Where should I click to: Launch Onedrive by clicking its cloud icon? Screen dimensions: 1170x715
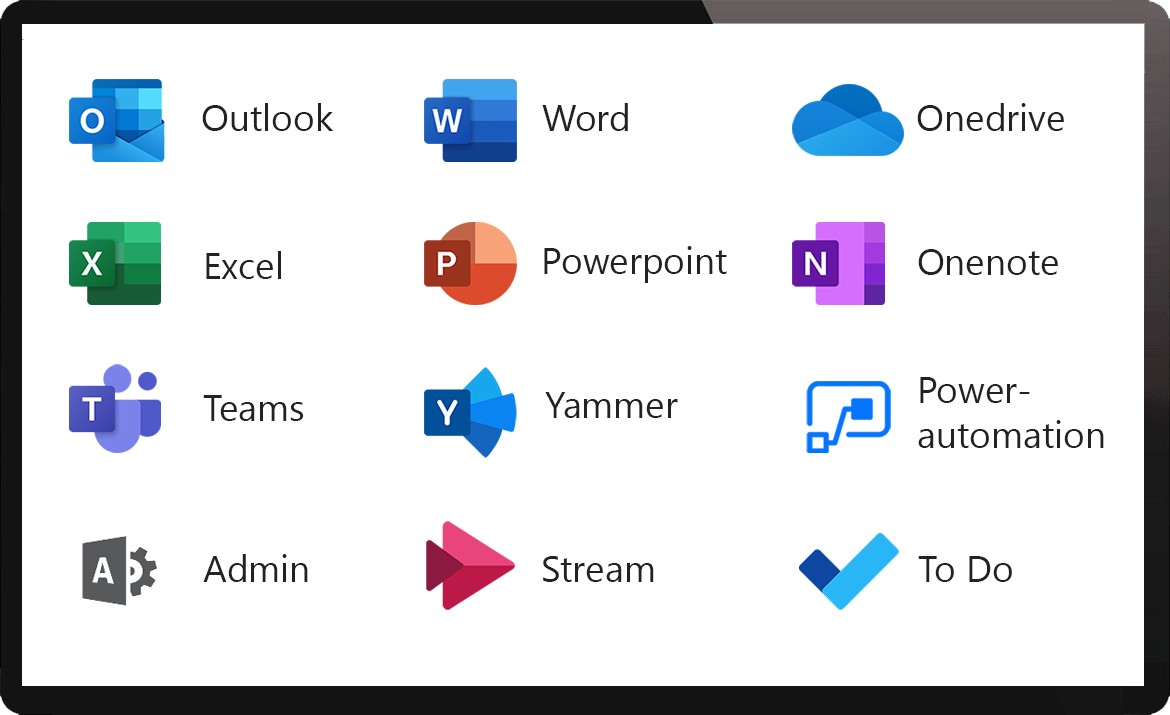pos(847,119)
